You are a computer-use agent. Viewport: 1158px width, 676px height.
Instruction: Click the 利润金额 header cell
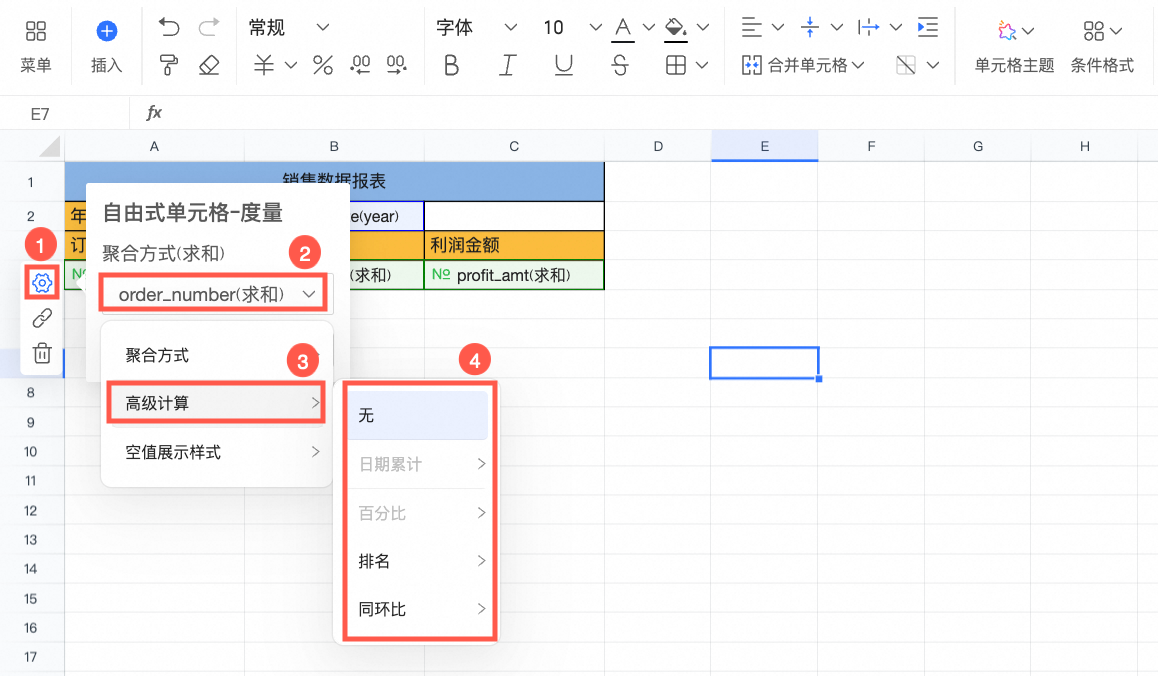(514, 245)
